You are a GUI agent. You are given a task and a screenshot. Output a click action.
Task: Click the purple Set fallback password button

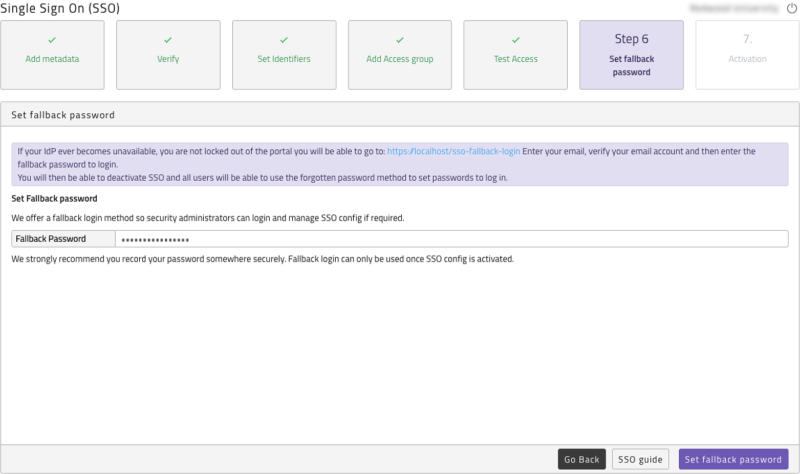(x=733, y=459)
